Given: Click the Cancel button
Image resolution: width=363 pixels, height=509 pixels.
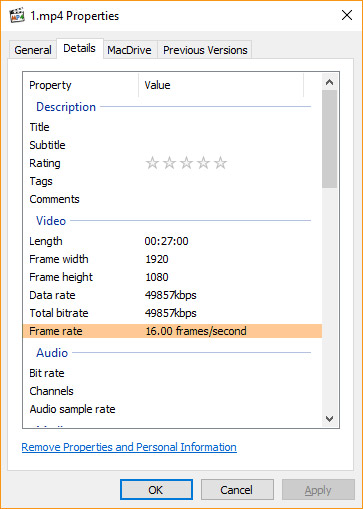Looking at the screenshot, I should tap(237, 490).
